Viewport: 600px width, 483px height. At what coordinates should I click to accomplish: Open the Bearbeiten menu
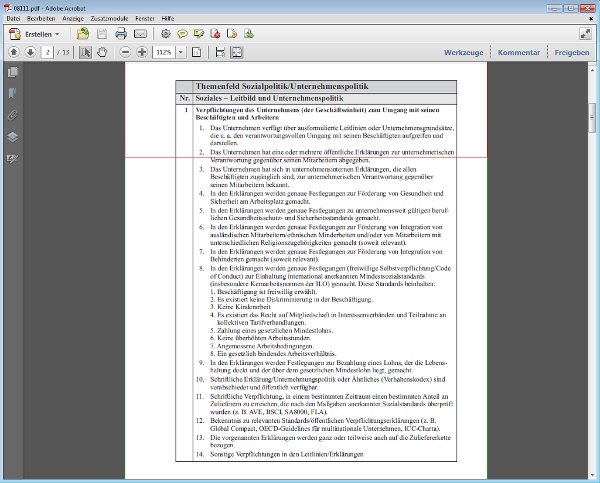click(x=42, y=20)
